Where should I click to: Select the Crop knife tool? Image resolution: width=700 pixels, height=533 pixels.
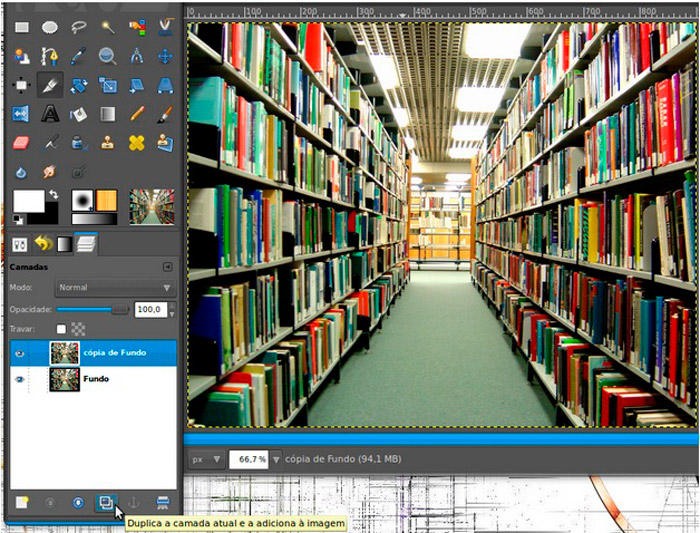pos(50,85)
